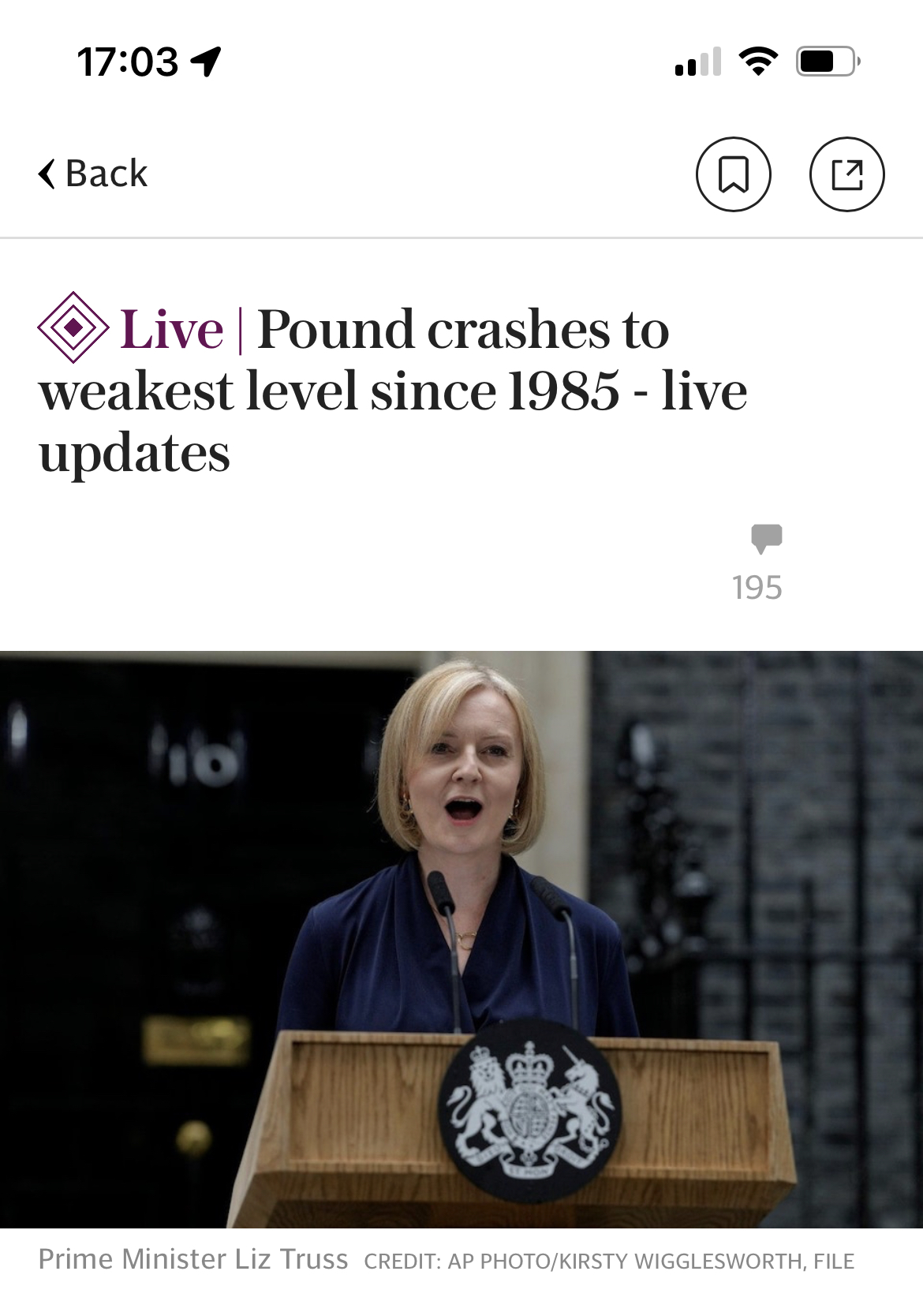Tap the Wi-Fi status icon
923x1316 pixels.
(758, 62)
